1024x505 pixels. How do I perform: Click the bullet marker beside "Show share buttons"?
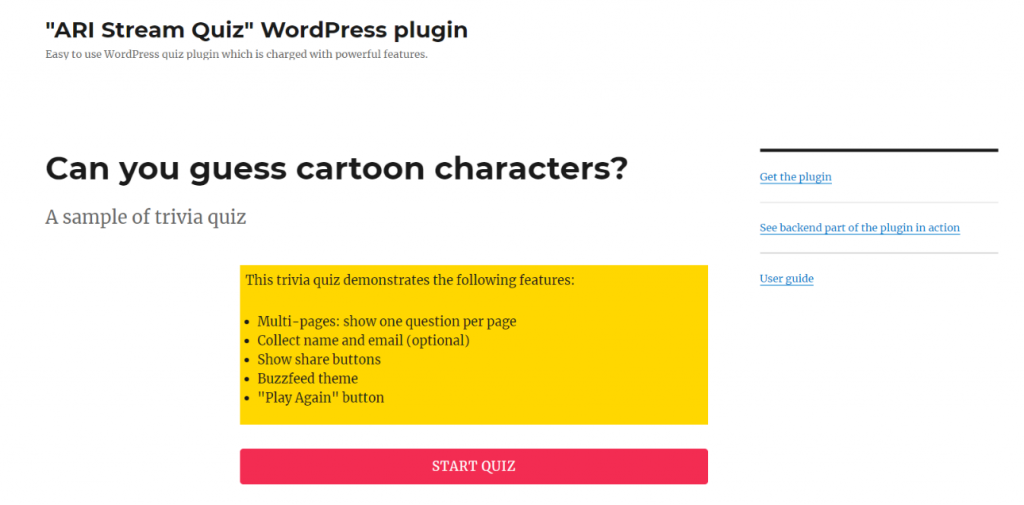[247, 360]
